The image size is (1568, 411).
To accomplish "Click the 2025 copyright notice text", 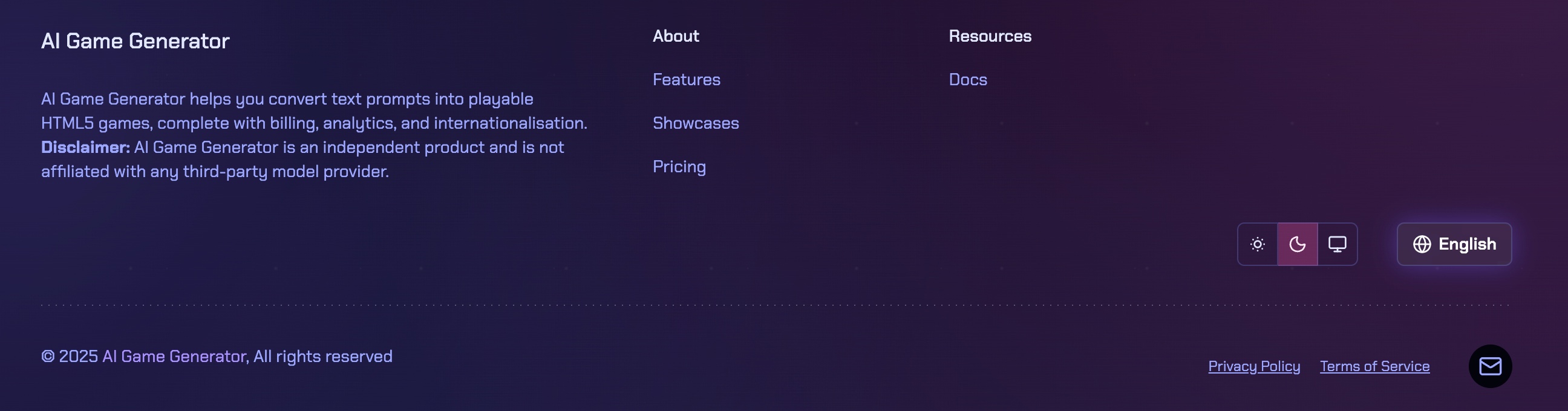I will (x=217, y=356).
